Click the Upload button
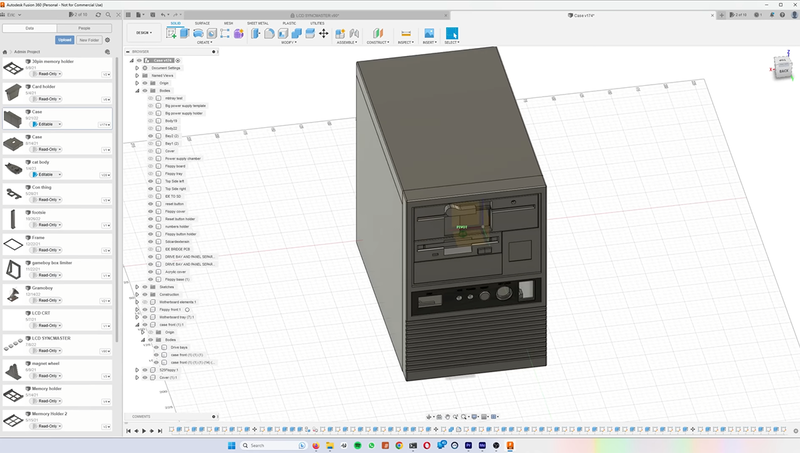The height and width of the screenshot is (453, 800). (x=63, y=40)
